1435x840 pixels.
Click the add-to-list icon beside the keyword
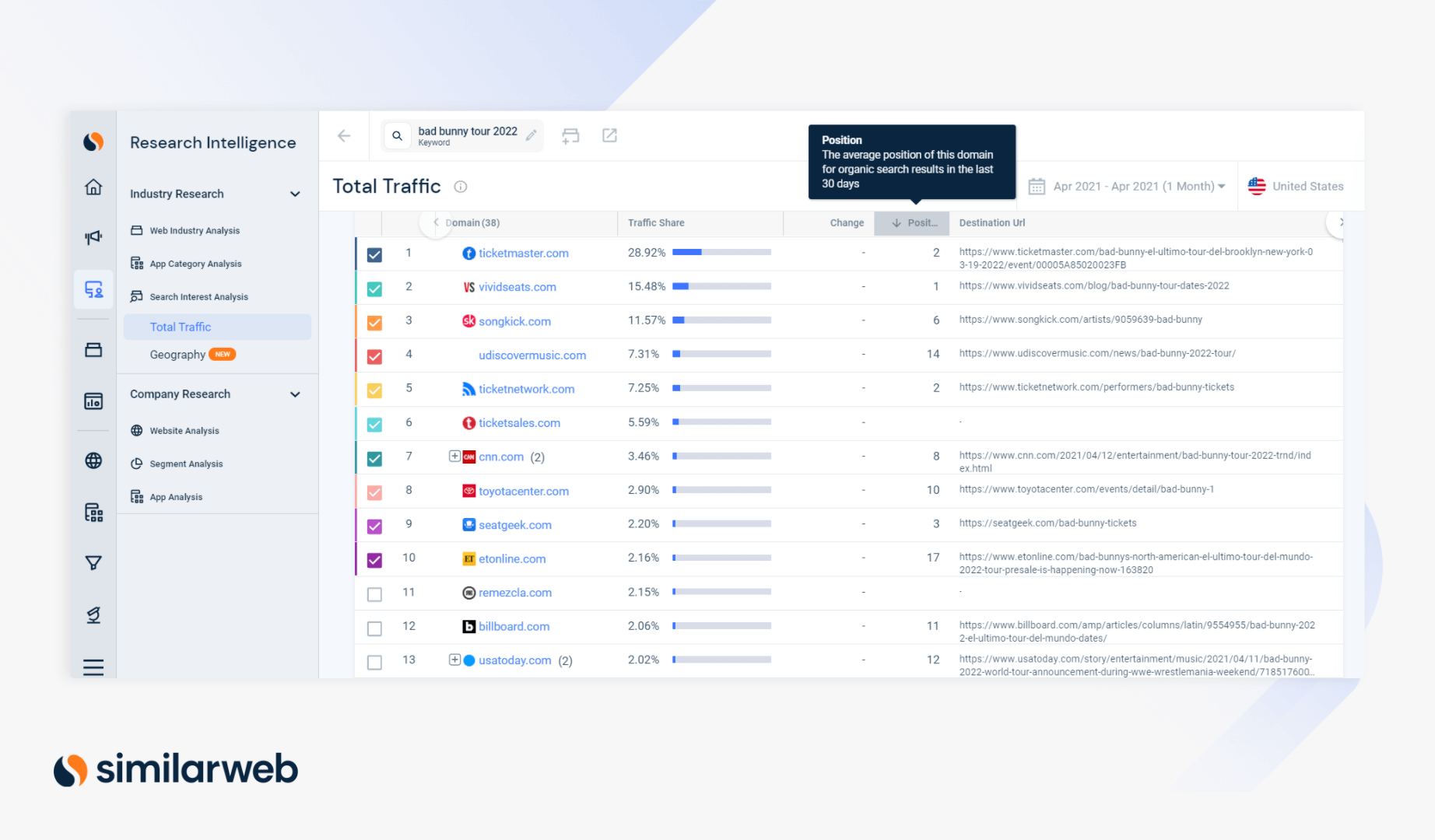click(570, 136)
